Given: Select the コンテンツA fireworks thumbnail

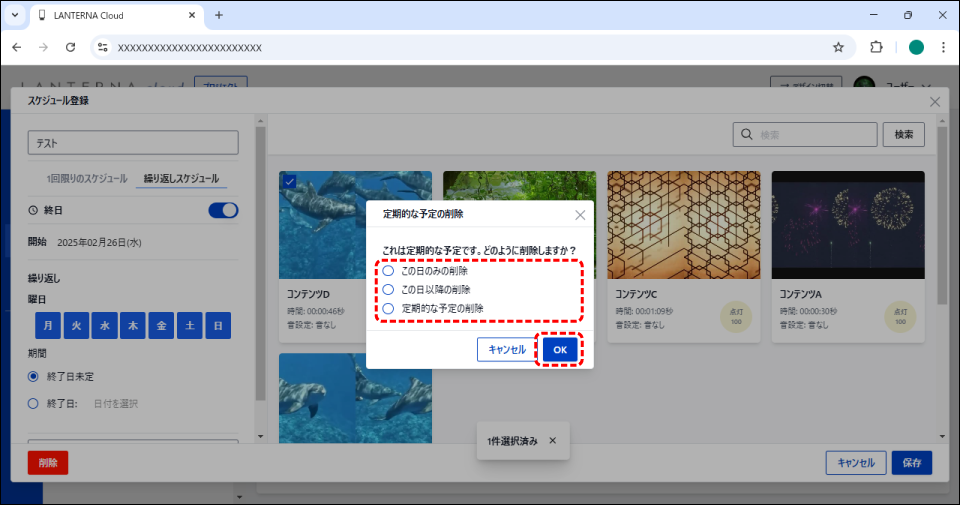Looking at the screenshot, I should click(x=847, y=225).
